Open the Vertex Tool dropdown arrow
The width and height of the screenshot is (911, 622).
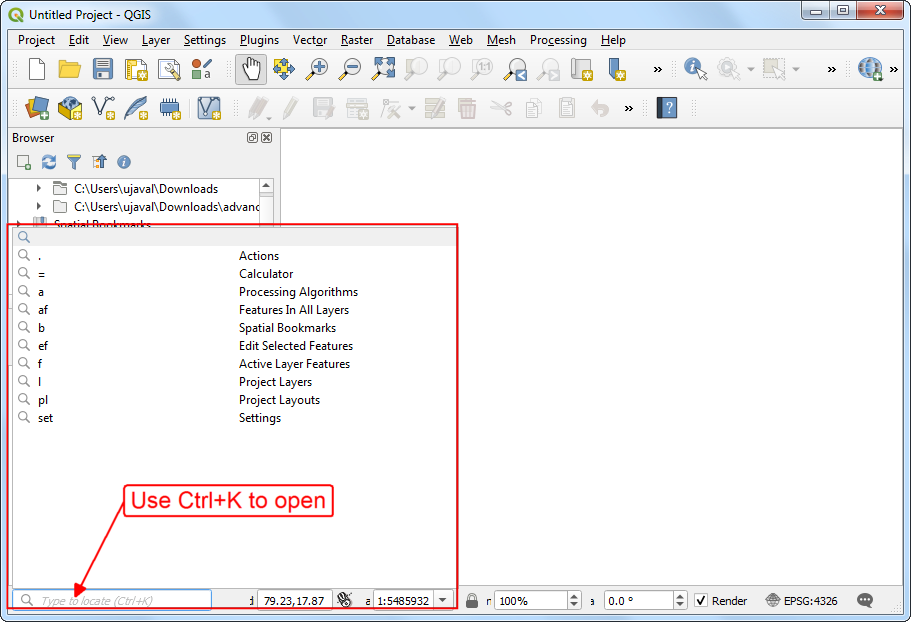click(412, 109)
